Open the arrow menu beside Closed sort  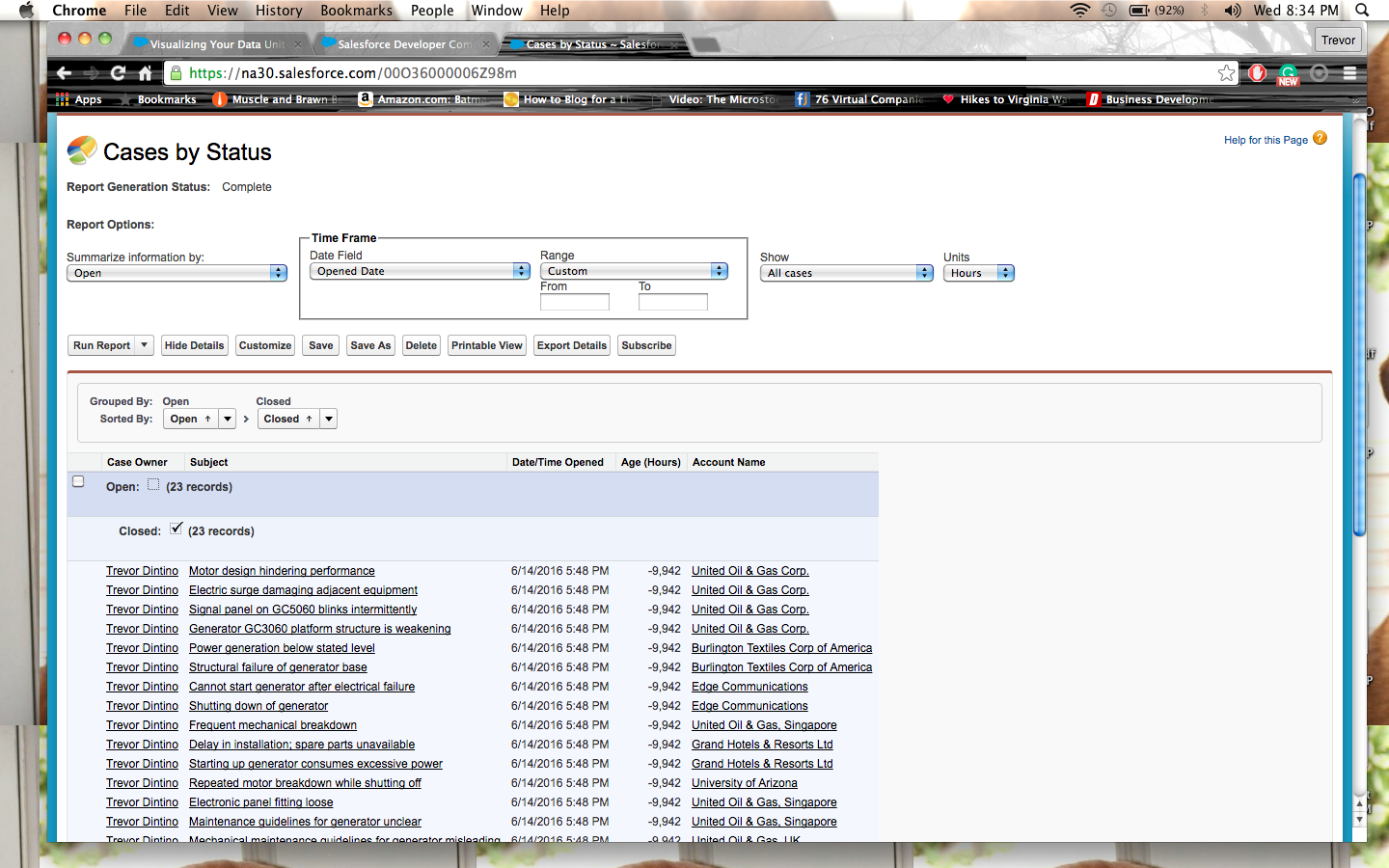(329, 419)
